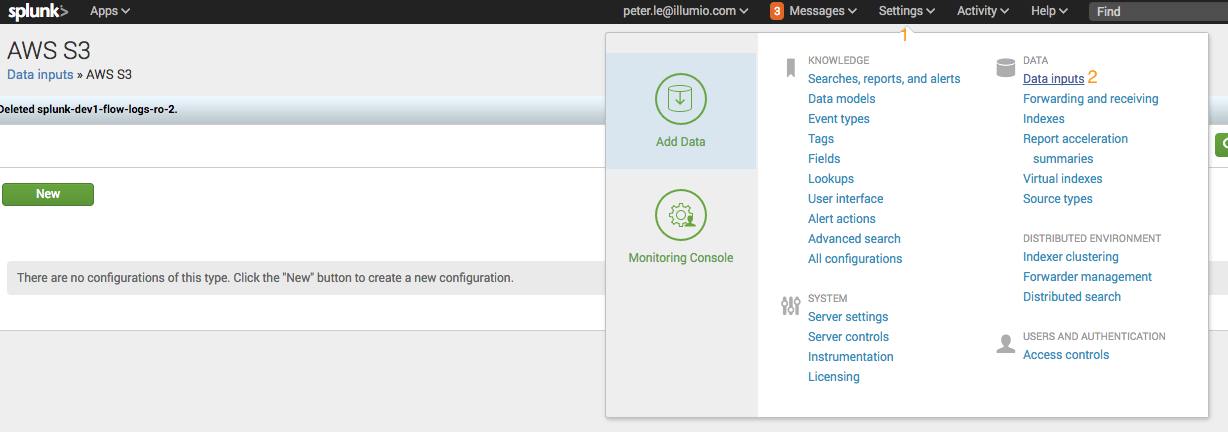Open the Monitoring Console icon

(681, 215)
